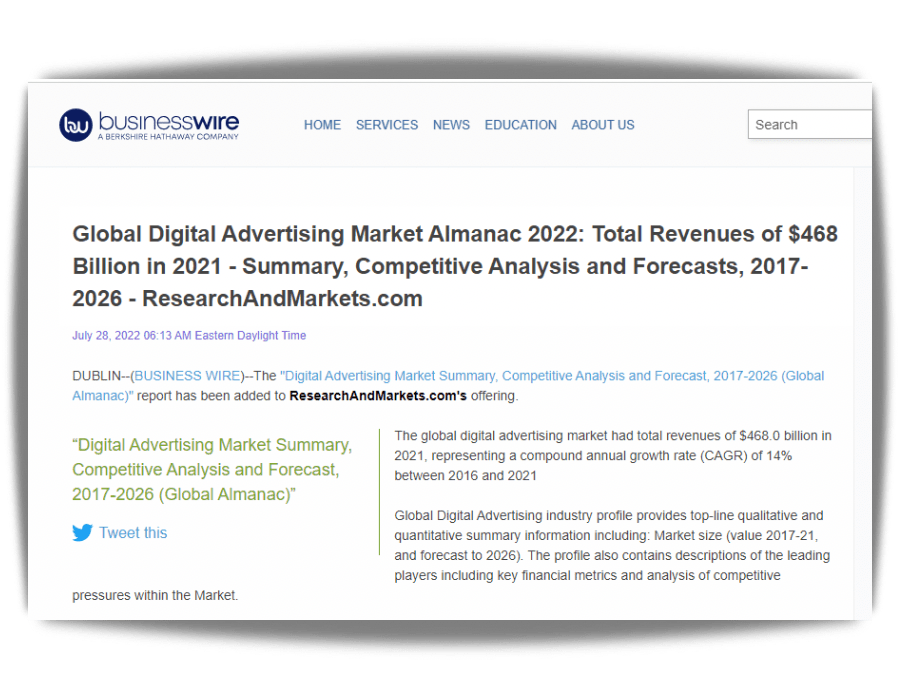This screenshot has width=900, height=700.
Task: Click the July 28, 2022 timestamp
Action: (189, 336)
